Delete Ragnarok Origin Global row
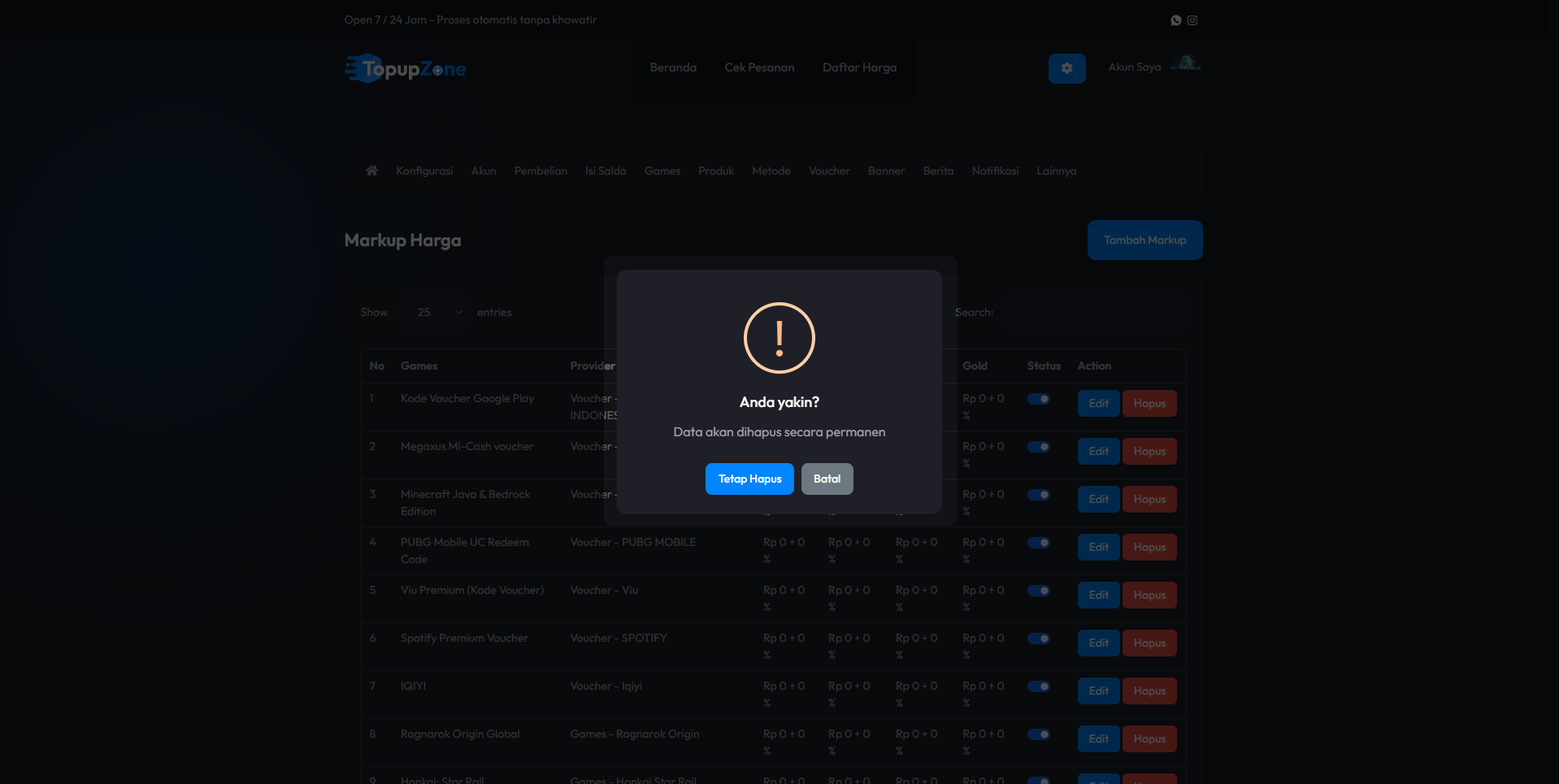The height and width of the screenshot is (784, 1559). (x=1149, y=739)
